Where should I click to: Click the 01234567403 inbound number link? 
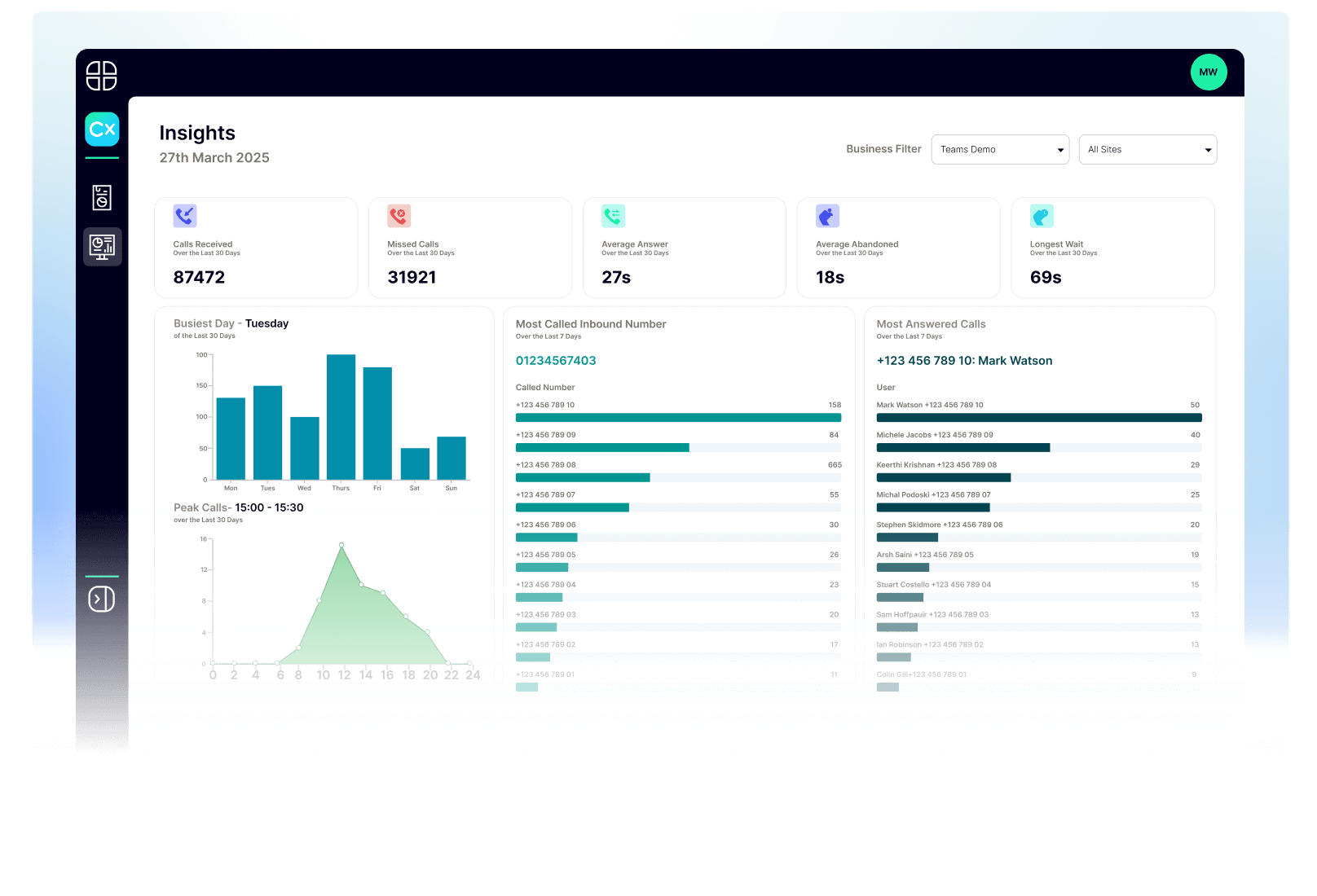coord(556,361)
